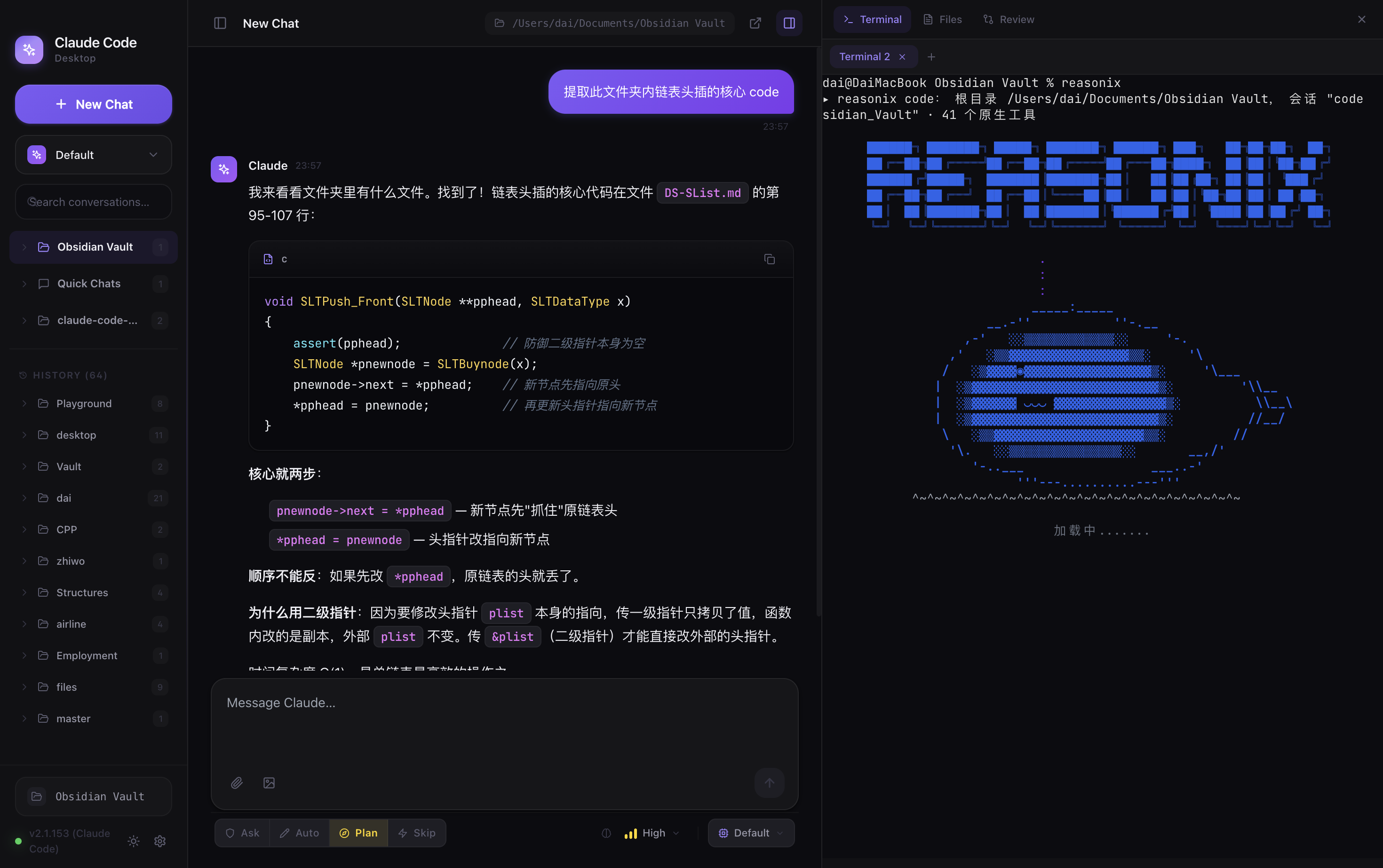1383x868 pixels.
Task: Attach a file with paperclip icon
Action: click(x=237, y=782)
